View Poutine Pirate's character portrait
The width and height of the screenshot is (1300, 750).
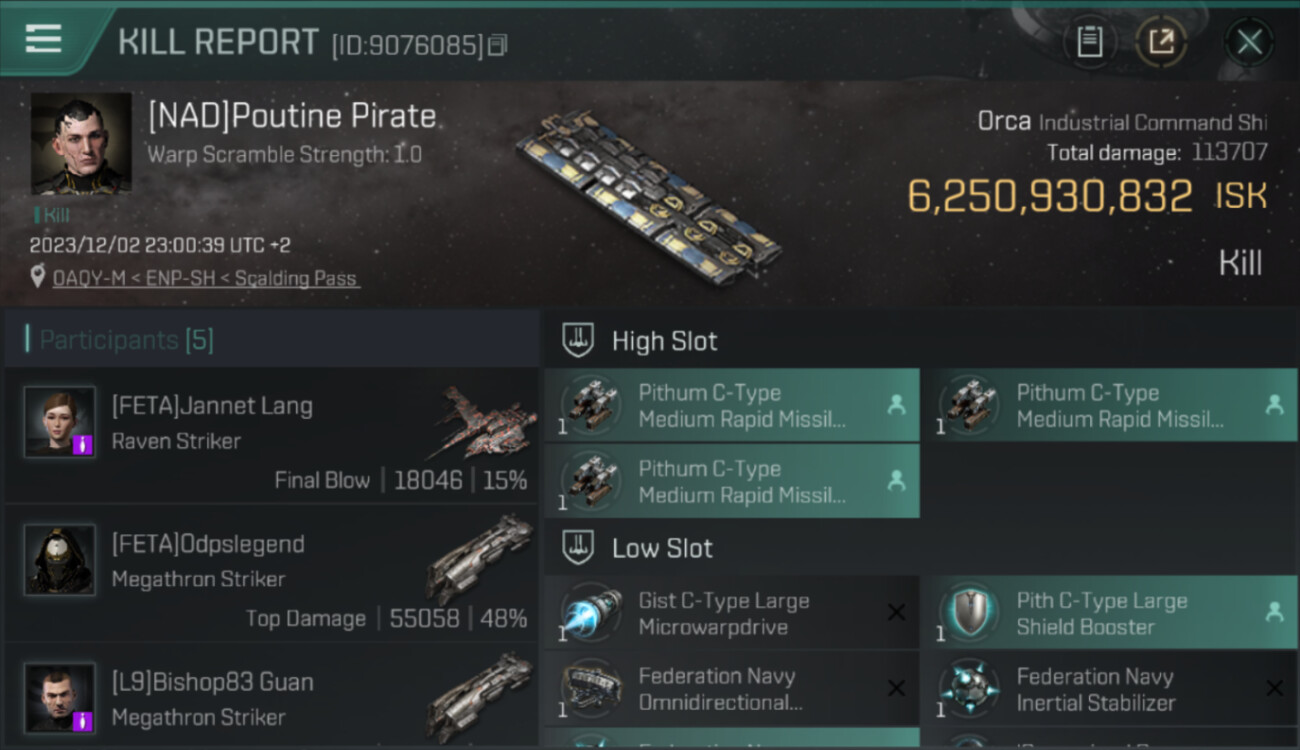tap(81, 143)
